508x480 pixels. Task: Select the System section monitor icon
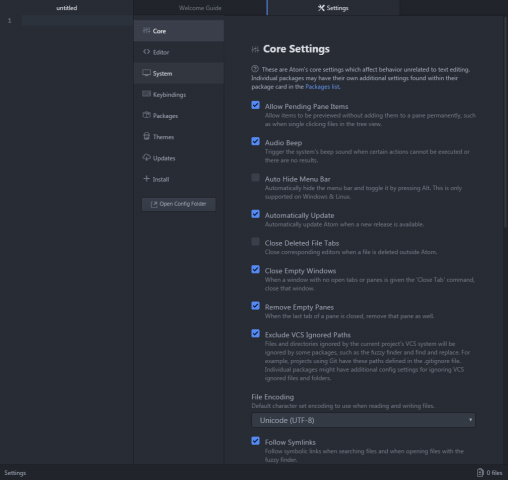pyautogui.click(x=146, y=73)
